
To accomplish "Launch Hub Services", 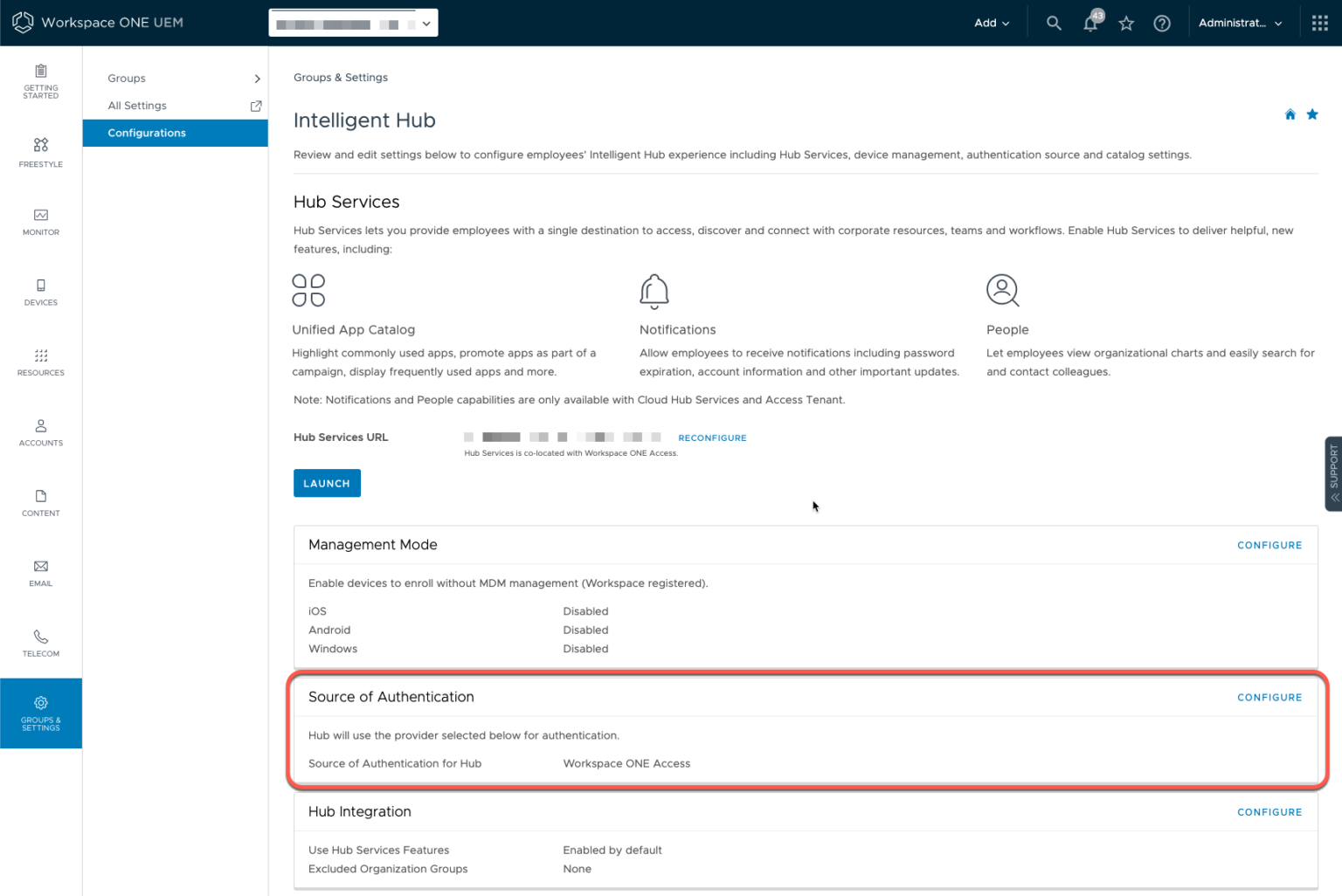I will (x=327, y=483).
